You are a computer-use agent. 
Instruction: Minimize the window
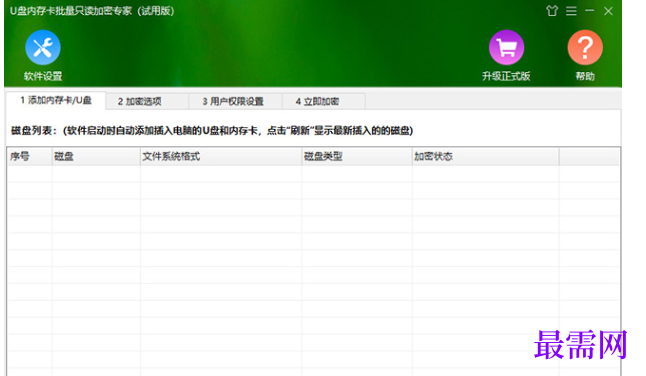[x=590, y=10]
